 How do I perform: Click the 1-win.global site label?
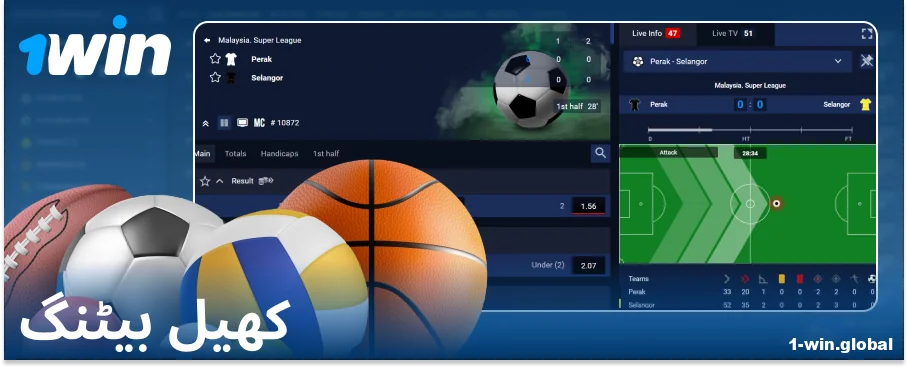pos(840,344)
